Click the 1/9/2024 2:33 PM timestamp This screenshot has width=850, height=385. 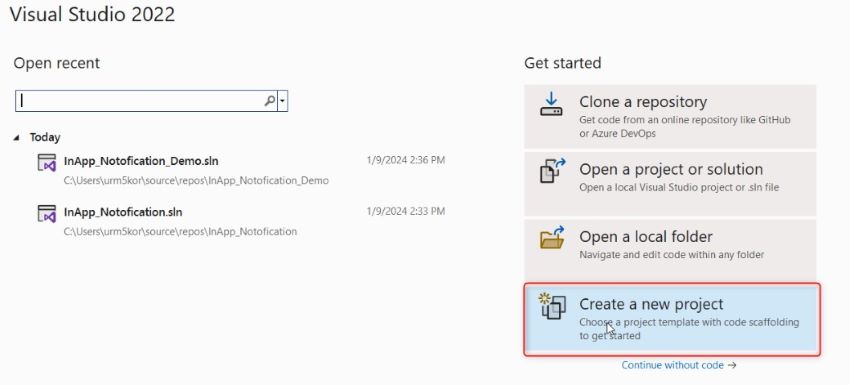[x=406, y=211]
